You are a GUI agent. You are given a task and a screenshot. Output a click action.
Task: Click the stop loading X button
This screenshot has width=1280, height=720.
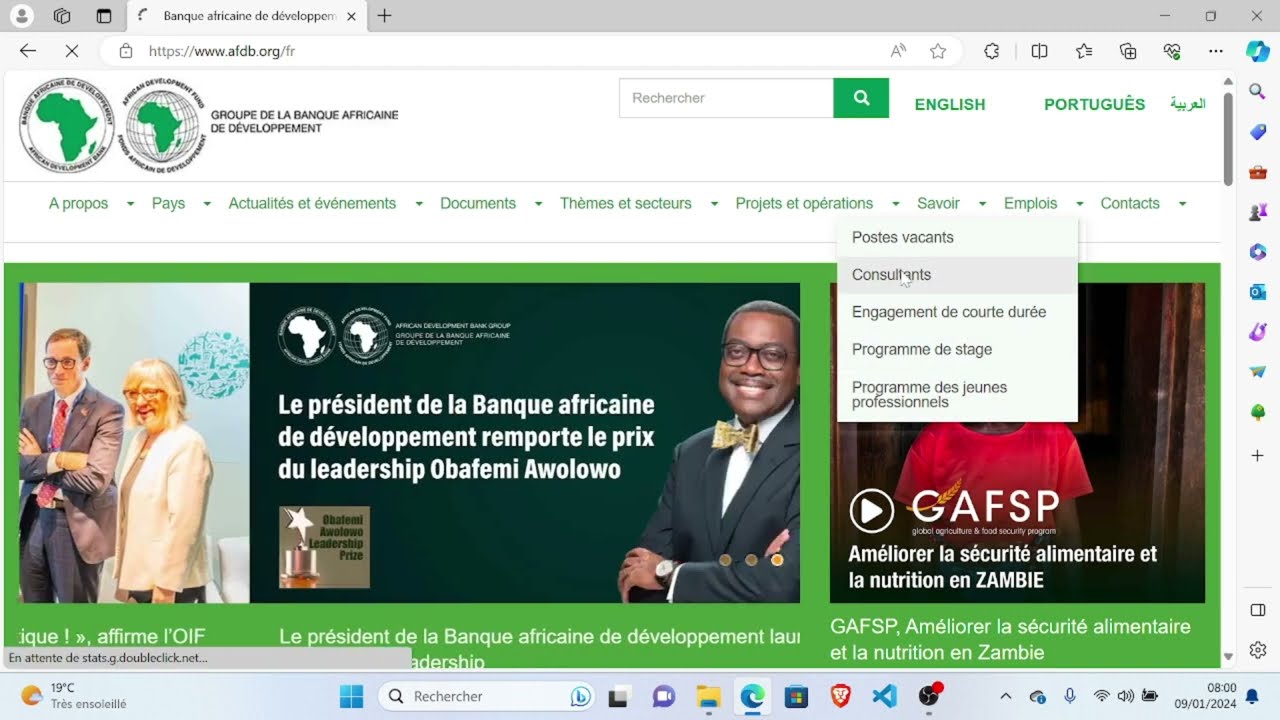[71, 51]
